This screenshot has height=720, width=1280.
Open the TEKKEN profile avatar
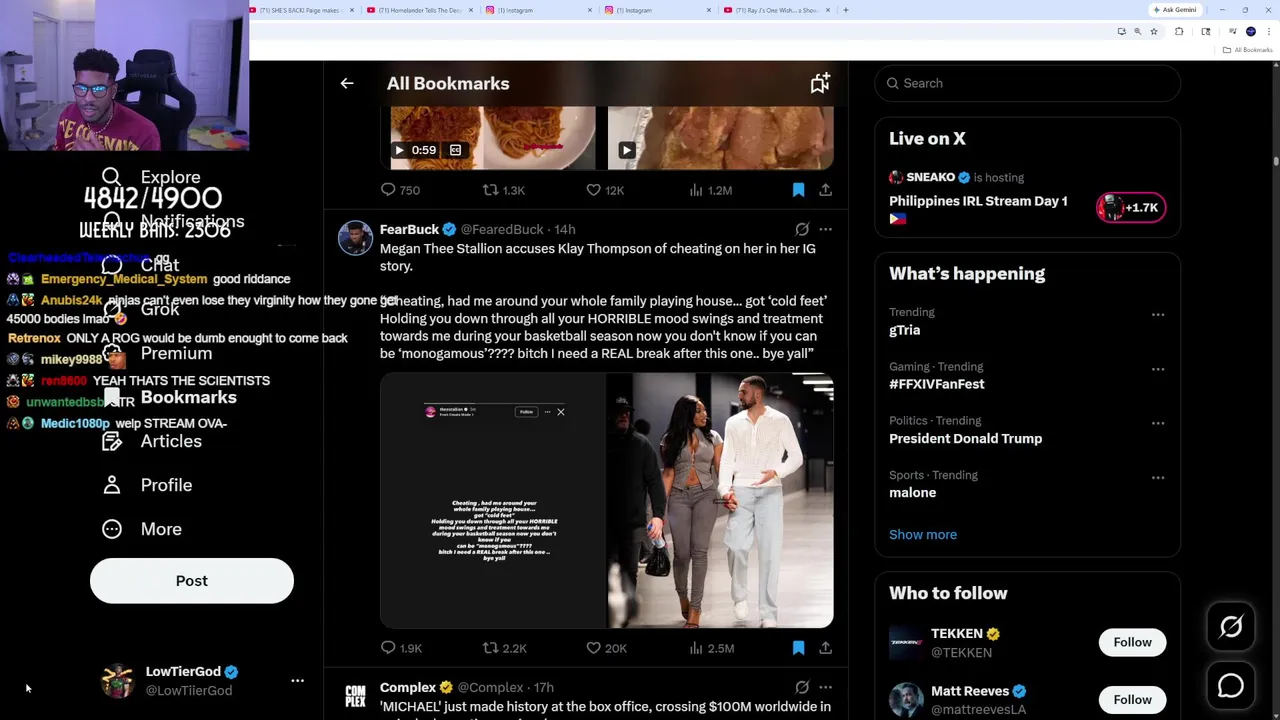(x=906, y=643)
